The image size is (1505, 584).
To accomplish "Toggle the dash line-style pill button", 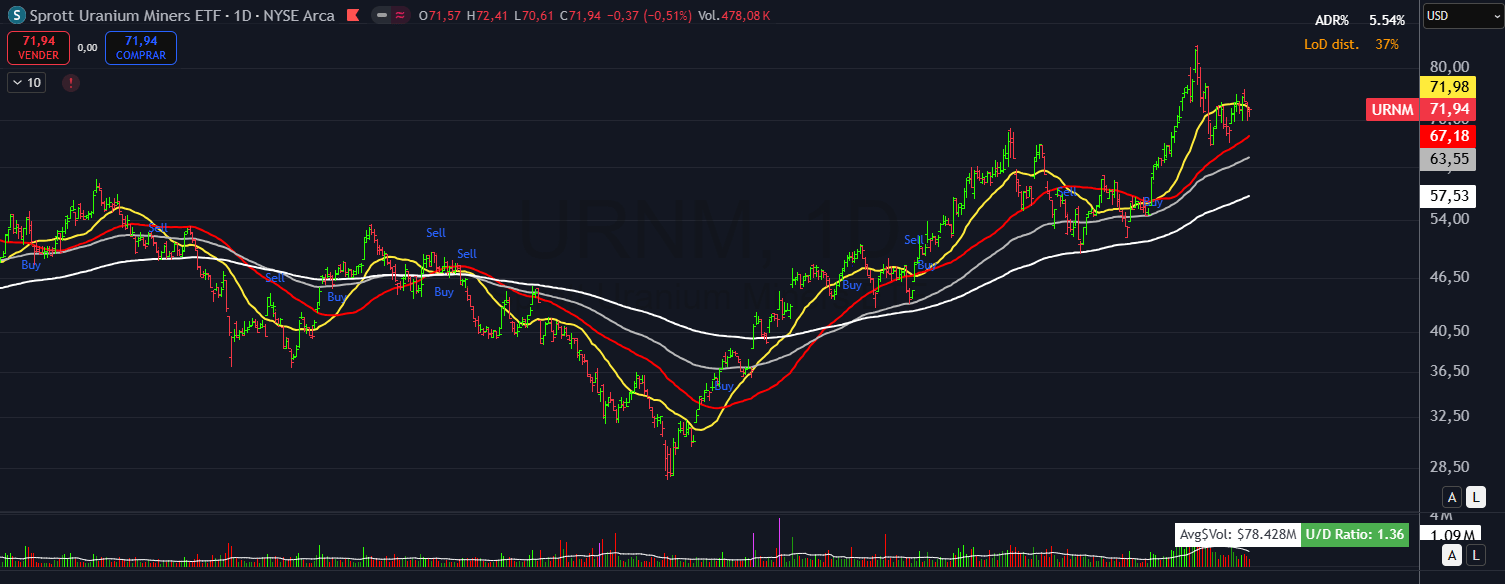I will [383, 16].
